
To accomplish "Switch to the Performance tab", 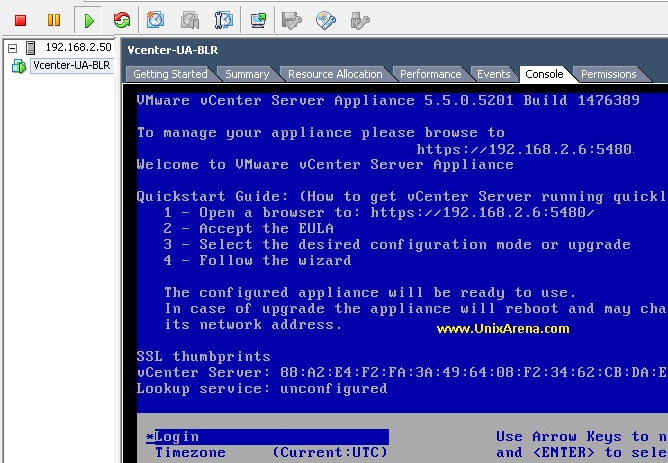I will [x=430, y=74].
